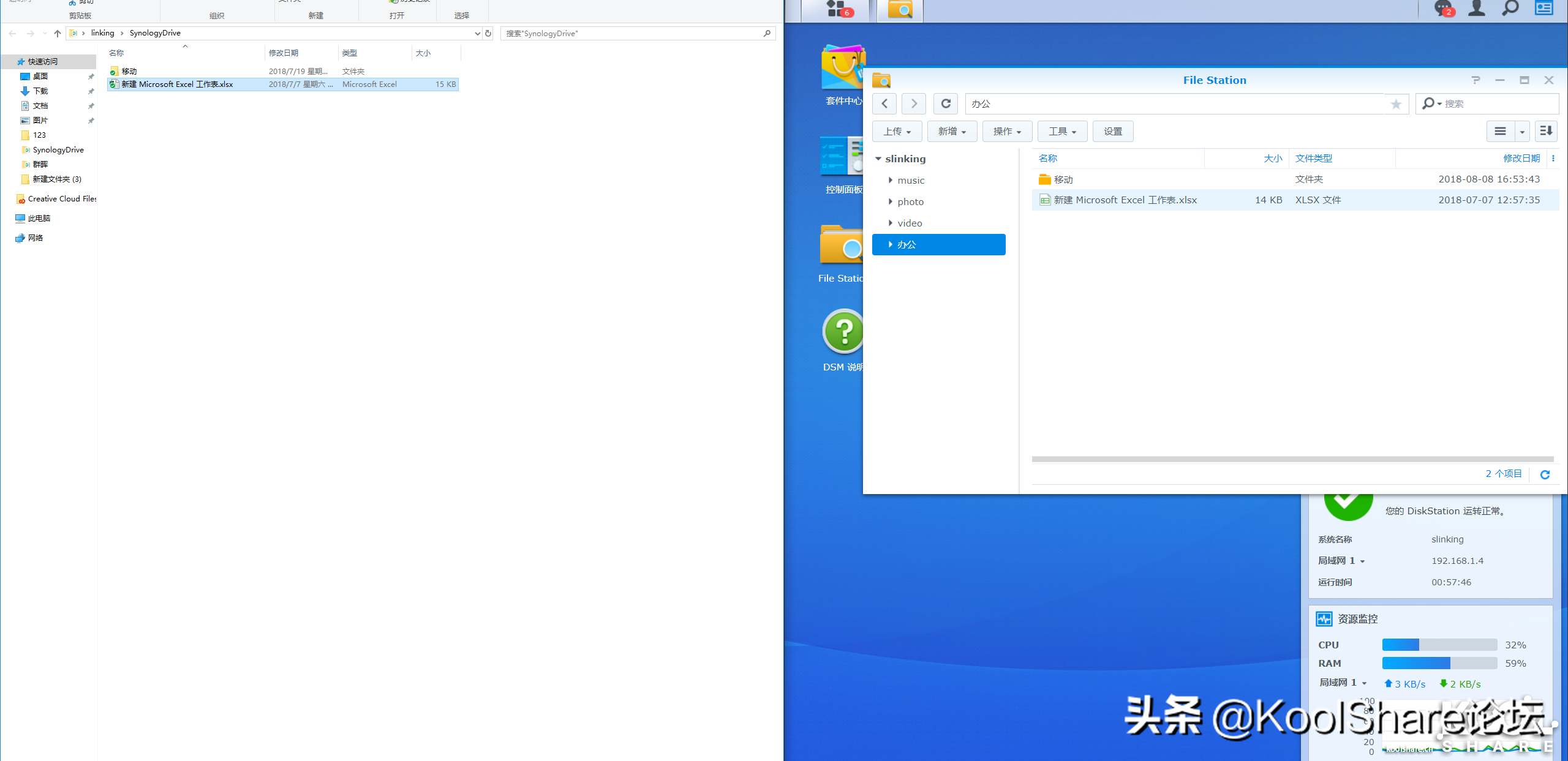
Task: Click the favorite star in path bar
Action: (x=1396, y=104)
